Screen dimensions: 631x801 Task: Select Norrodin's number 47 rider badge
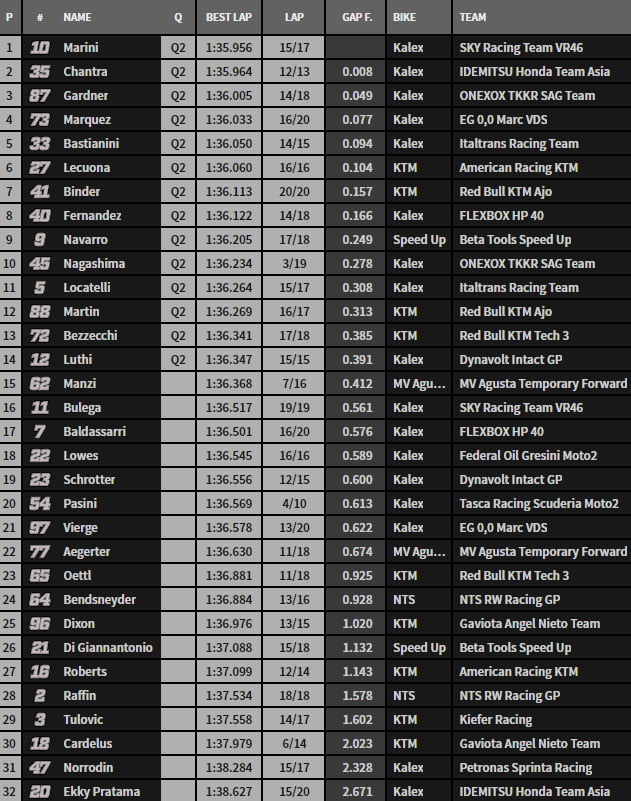[41, 767]
